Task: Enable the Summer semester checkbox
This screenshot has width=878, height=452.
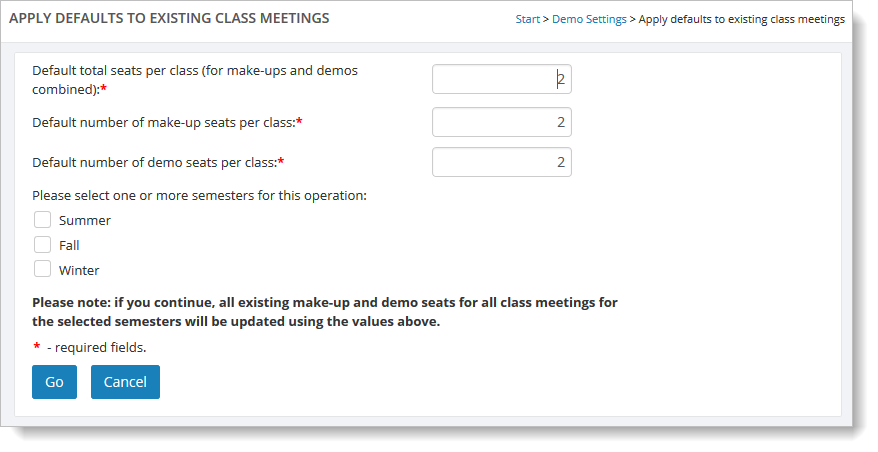Action: [43, 220]
